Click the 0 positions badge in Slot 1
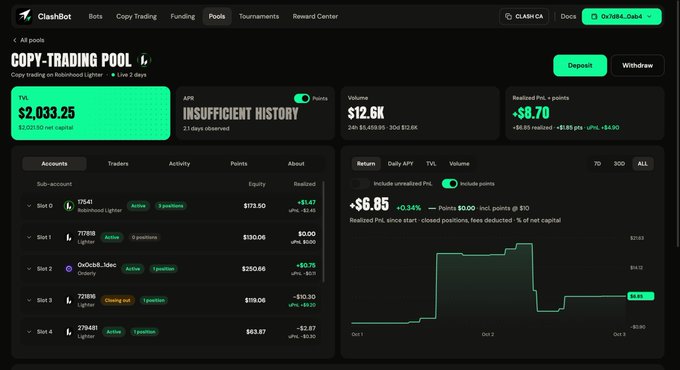 coord(144,237)
